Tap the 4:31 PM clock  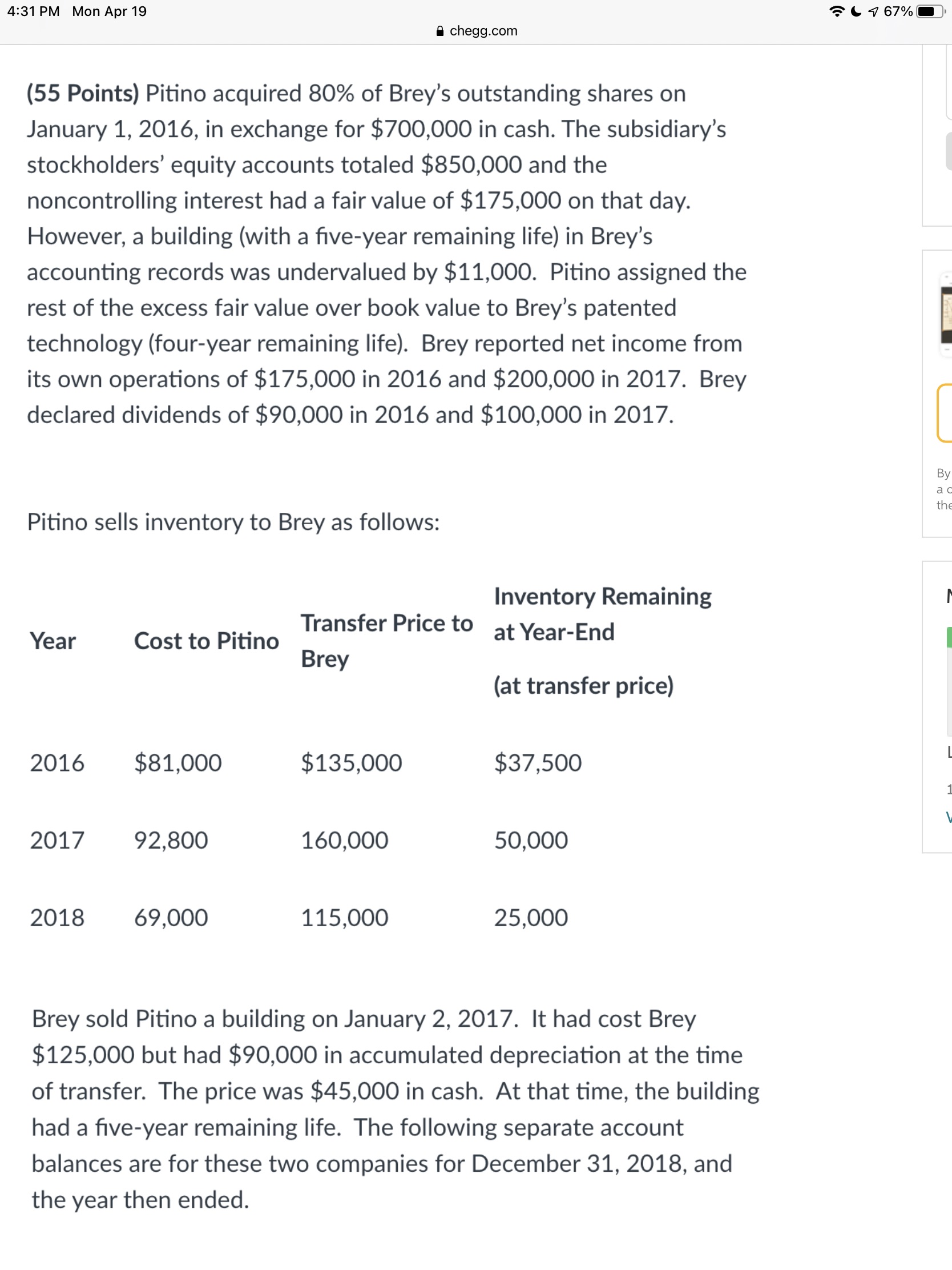(x=33, y=11)
